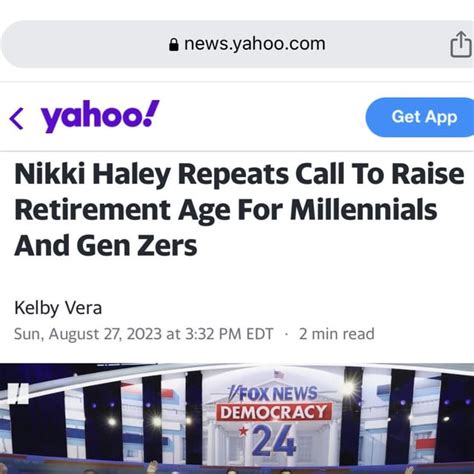Click the Fox News logo in the photo
Viewport: 474px width, 474px height.
[x=273, y=394]
